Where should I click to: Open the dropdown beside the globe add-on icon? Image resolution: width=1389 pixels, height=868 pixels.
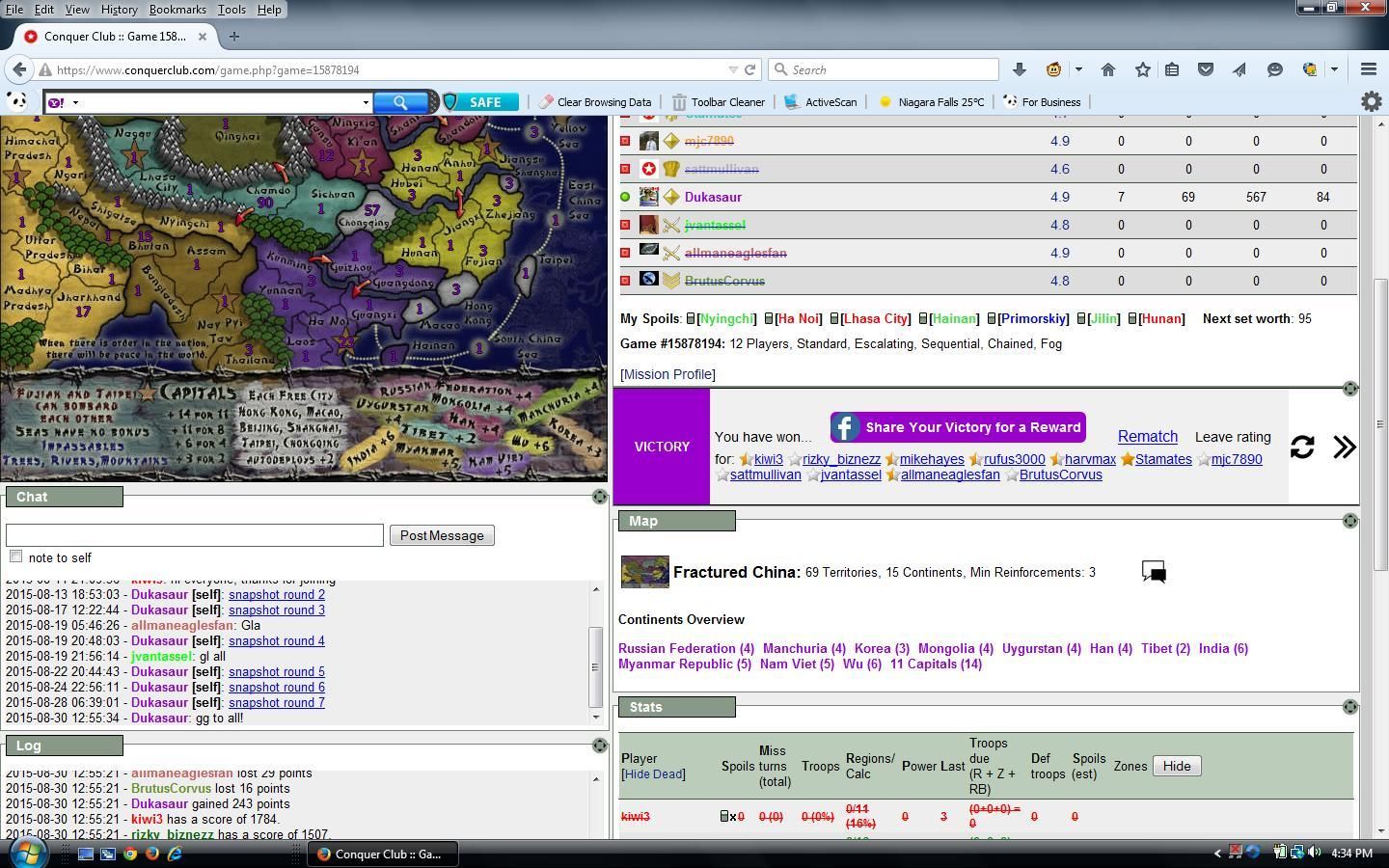tap(1334, 69)
